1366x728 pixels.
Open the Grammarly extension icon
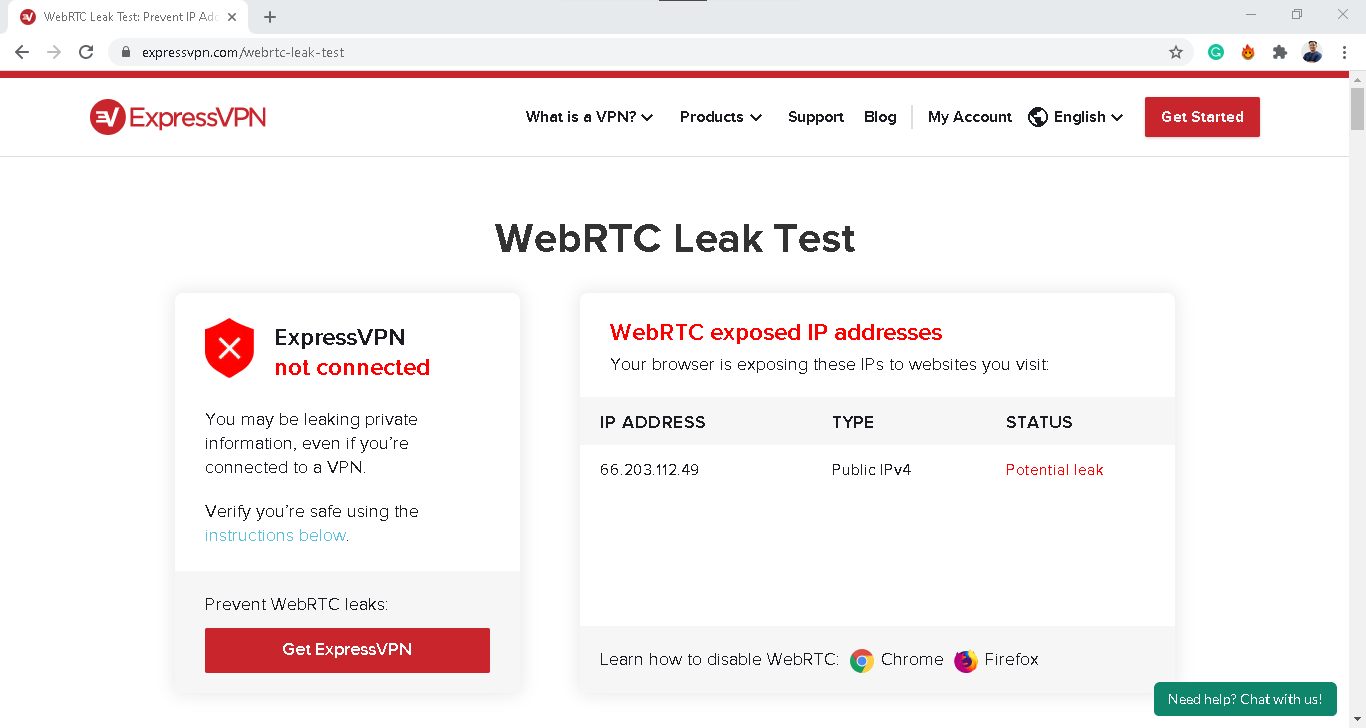[1215, 51]
